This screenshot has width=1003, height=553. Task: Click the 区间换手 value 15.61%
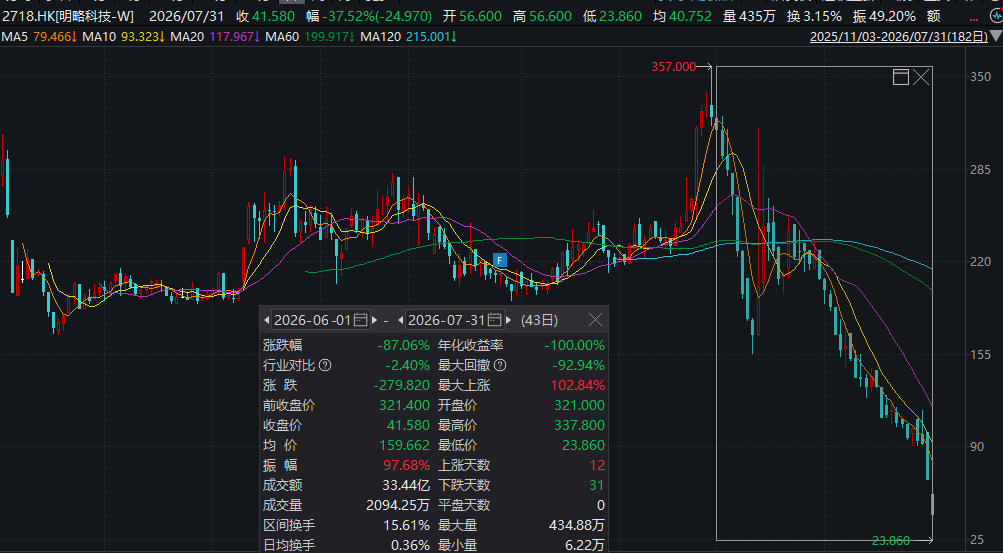click(407, 526)
